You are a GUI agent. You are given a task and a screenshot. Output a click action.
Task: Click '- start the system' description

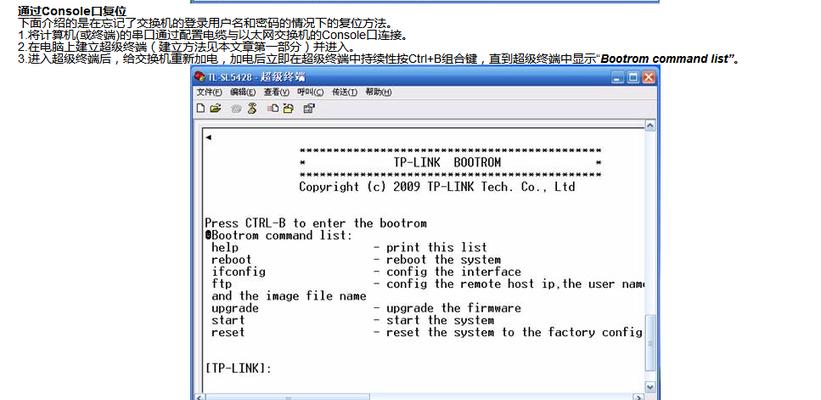[x=433, y=320]
